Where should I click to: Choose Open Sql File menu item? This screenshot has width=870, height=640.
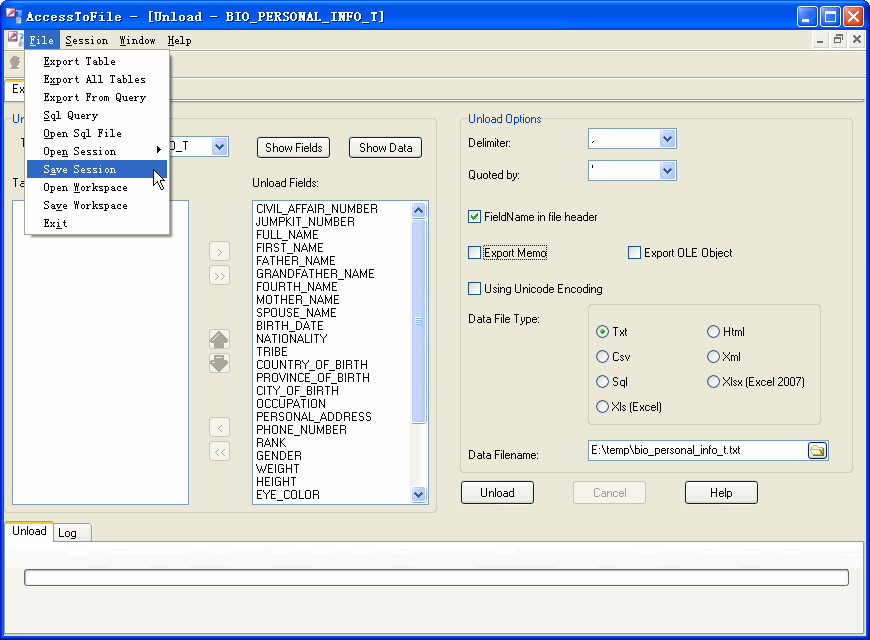[97, 133]
